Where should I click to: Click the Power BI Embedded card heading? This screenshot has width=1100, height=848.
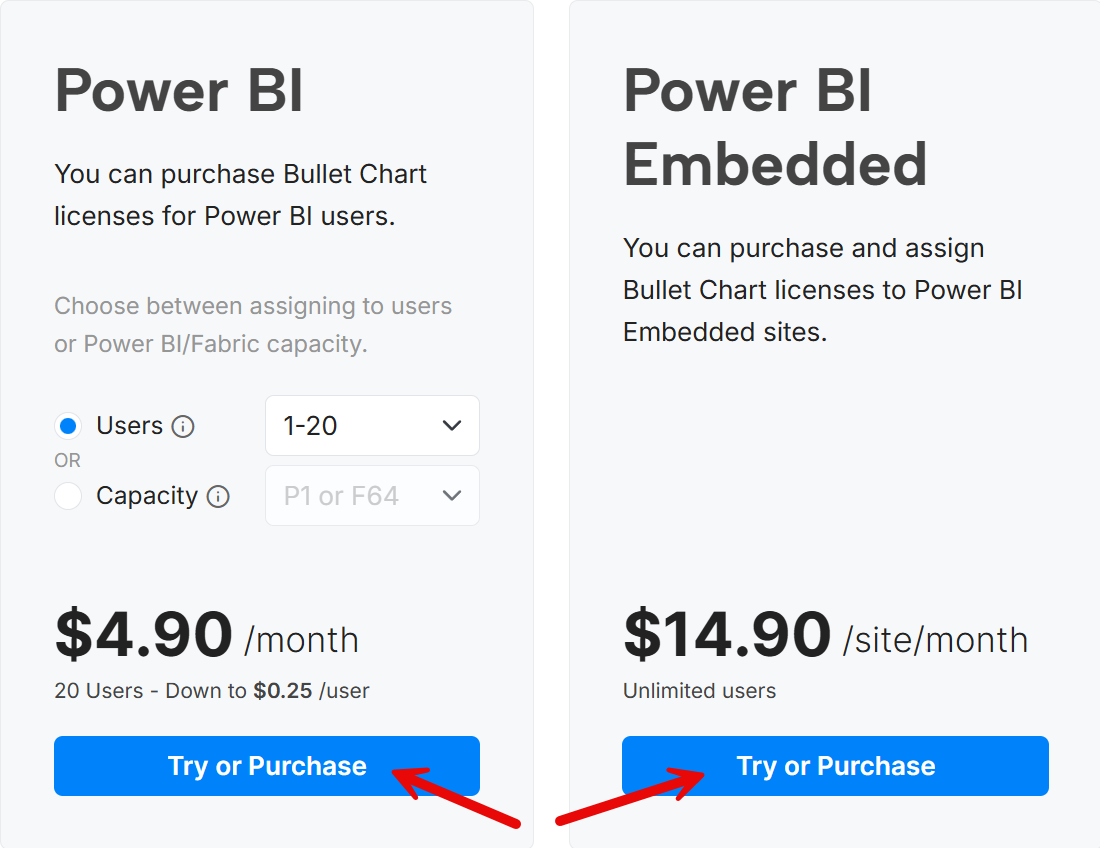click(x=775, y=128)
